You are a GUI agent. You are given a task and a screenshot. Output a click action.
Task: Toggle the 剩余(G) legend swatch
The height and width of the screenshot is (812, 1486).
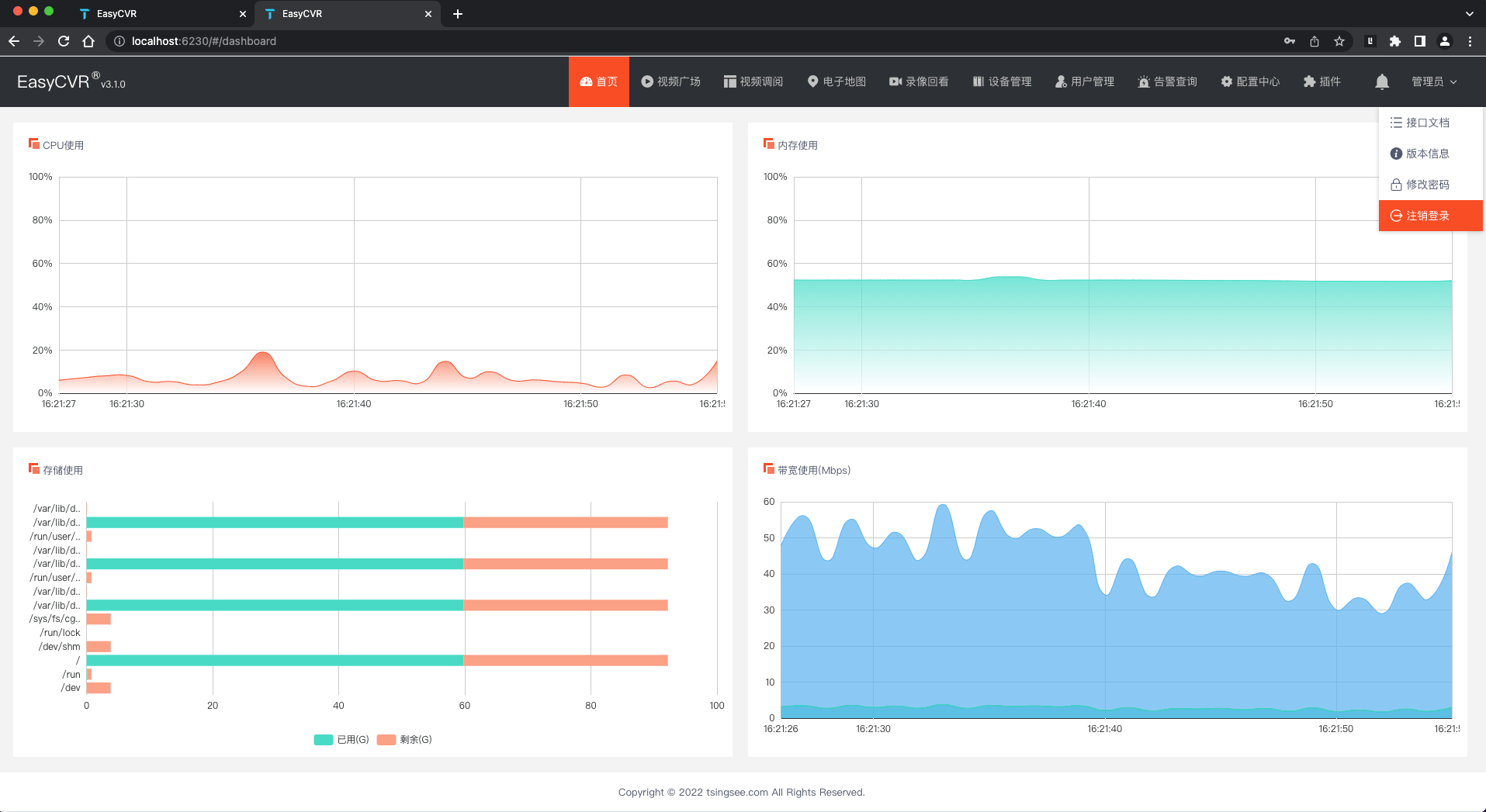point(386,740)
